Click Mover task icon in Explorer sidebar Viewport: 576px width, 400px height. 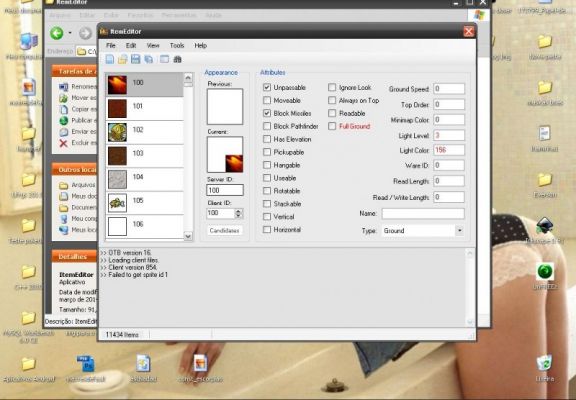[x=64, y=98]
